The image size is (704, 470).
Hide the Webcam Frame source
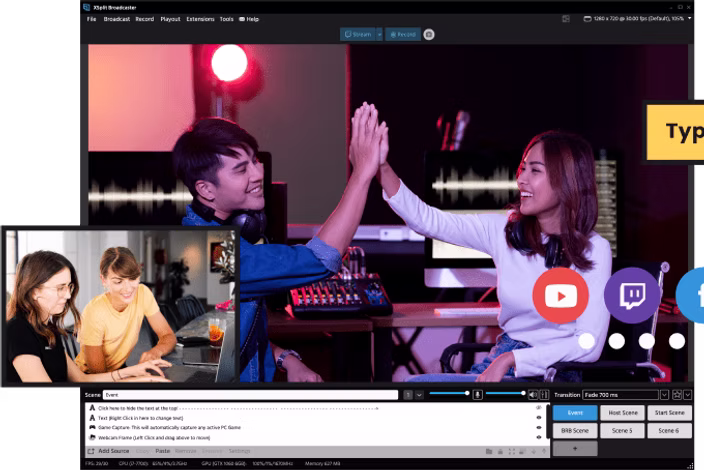tap(539, 437)
